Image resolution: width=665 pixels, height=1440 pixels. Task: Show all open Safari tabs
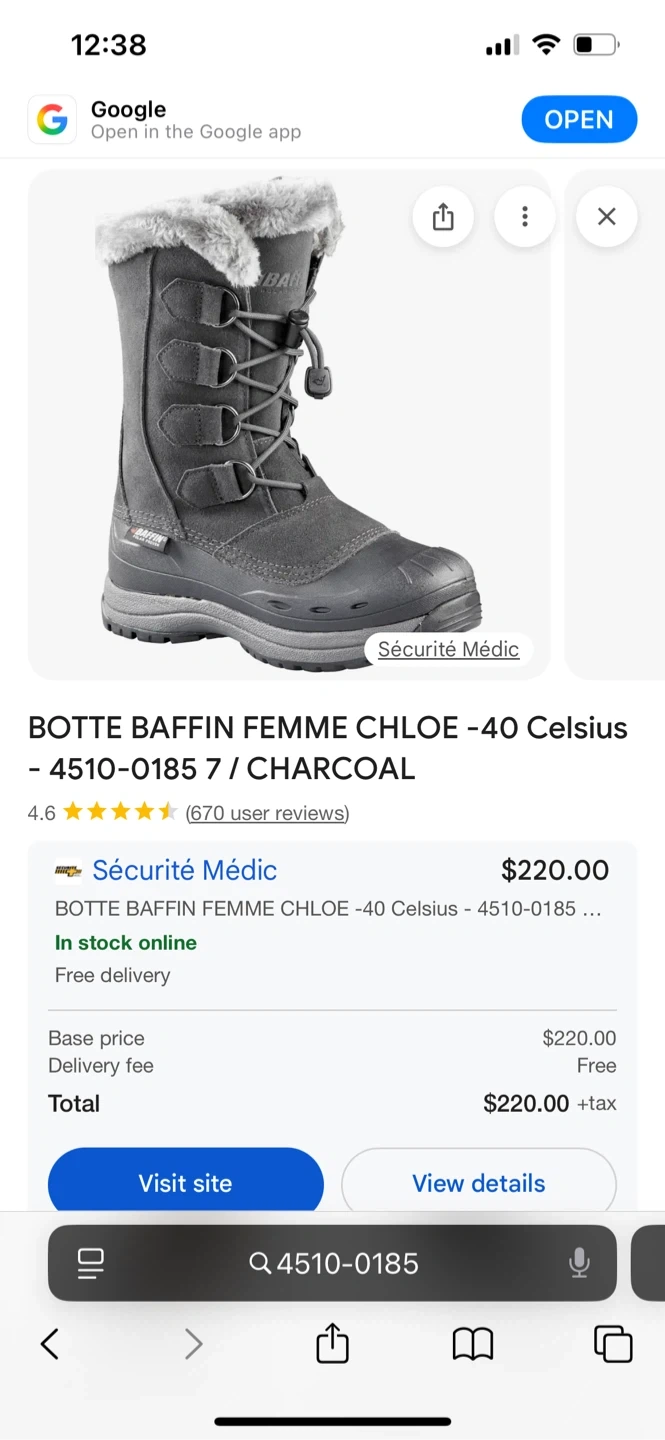pyautogui.click(x=613, y=1344)
